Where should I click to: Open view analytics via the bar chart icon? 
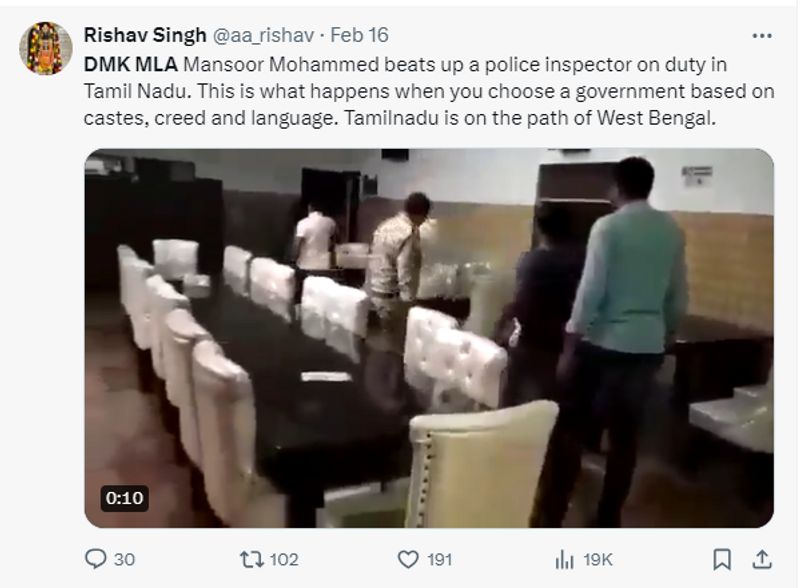coord(563,559)
